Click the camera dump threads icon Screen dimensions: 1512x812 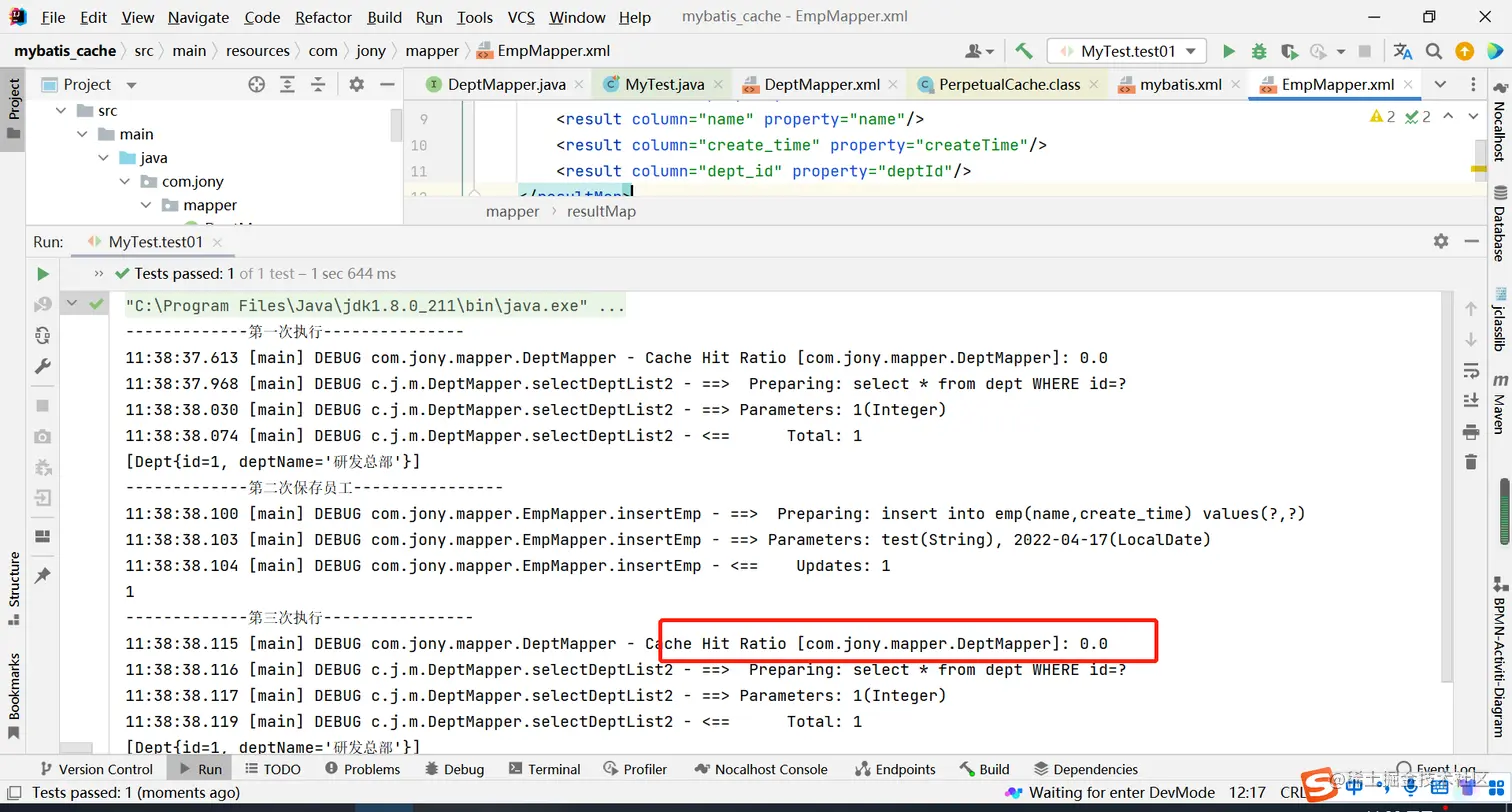coord(42,436)
